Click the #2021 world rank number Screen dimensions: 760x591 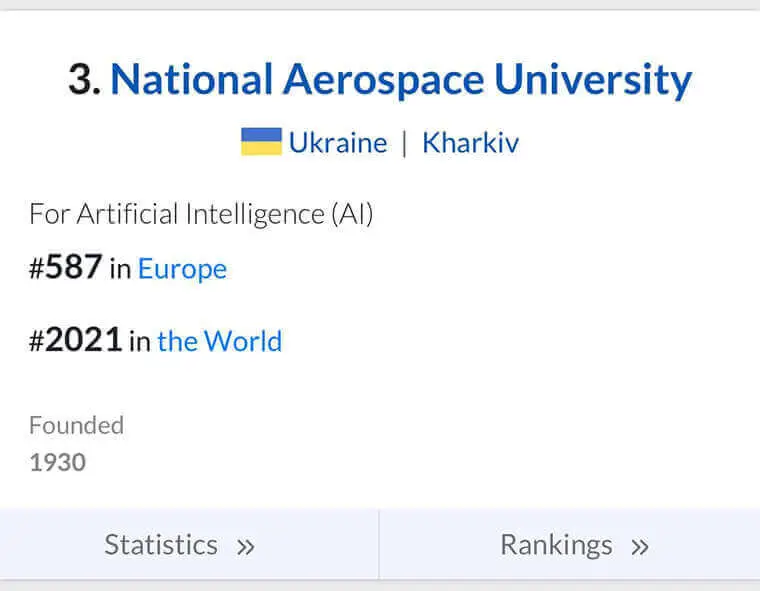tap(75, 340)
